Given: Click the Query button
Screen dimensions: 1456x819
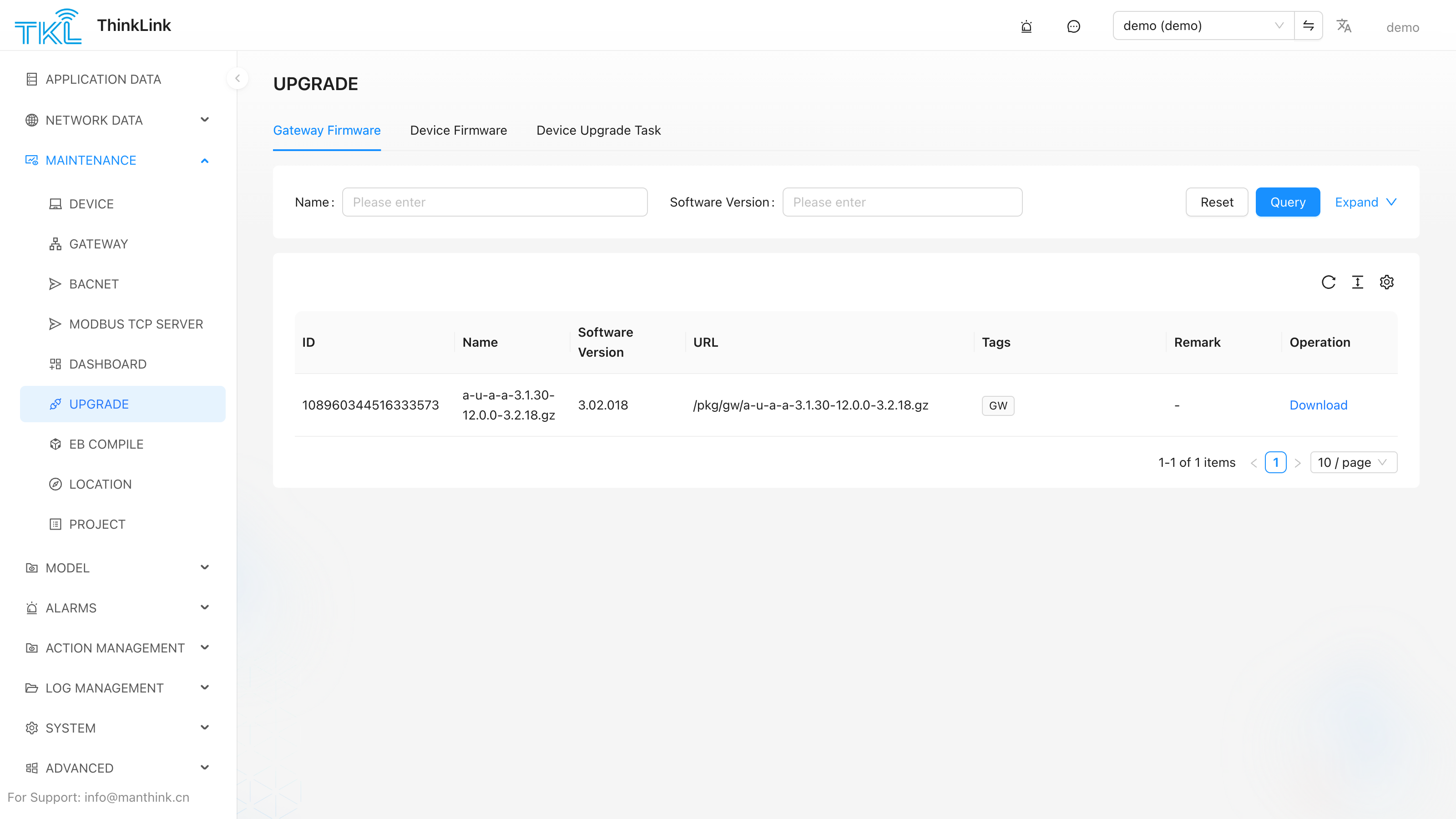Looking at the screenshot, I should click(1288, 202).
